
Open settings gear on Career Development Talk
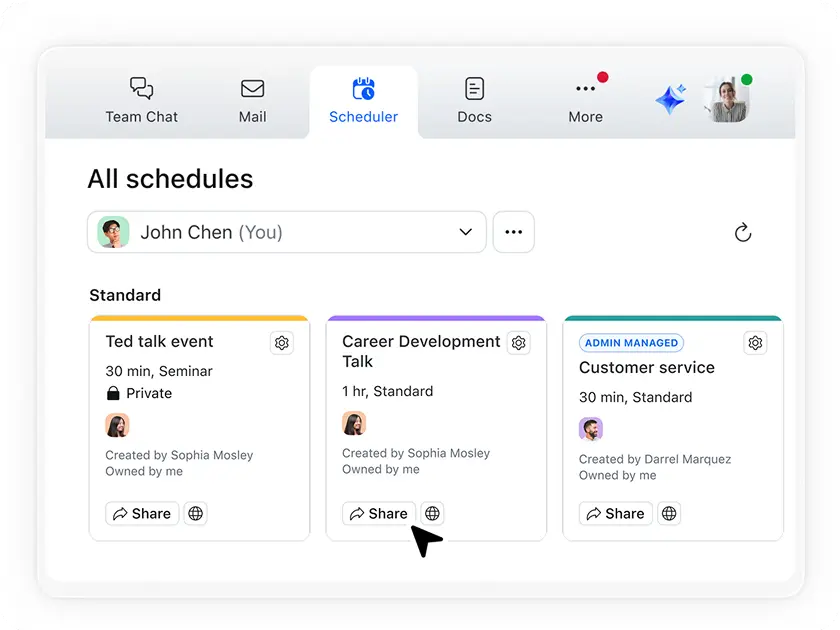click(518, 343)
